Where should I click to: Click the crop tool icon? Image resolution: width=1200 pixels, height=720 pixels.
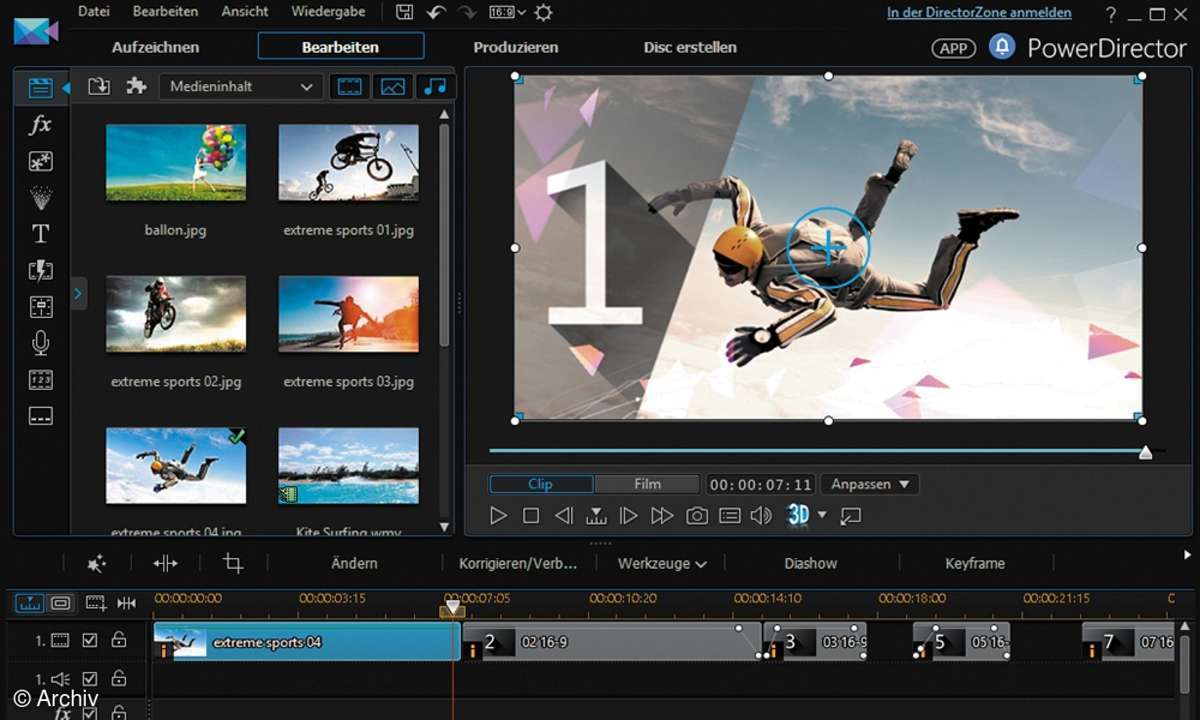(233, 564)
